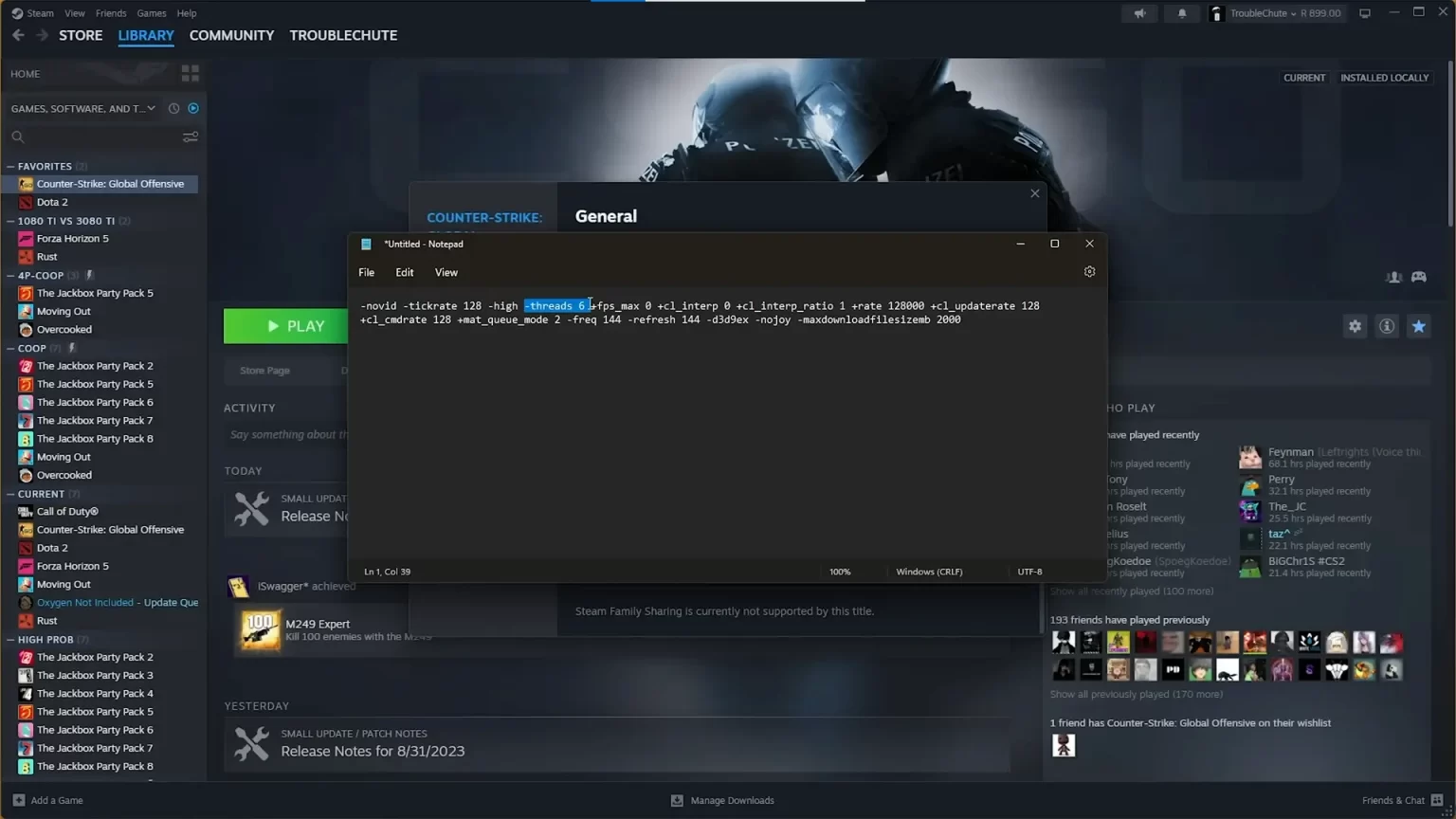Show all recently played friends
This screenshot has height=819, width=1456.
(x=1131, y=591)
